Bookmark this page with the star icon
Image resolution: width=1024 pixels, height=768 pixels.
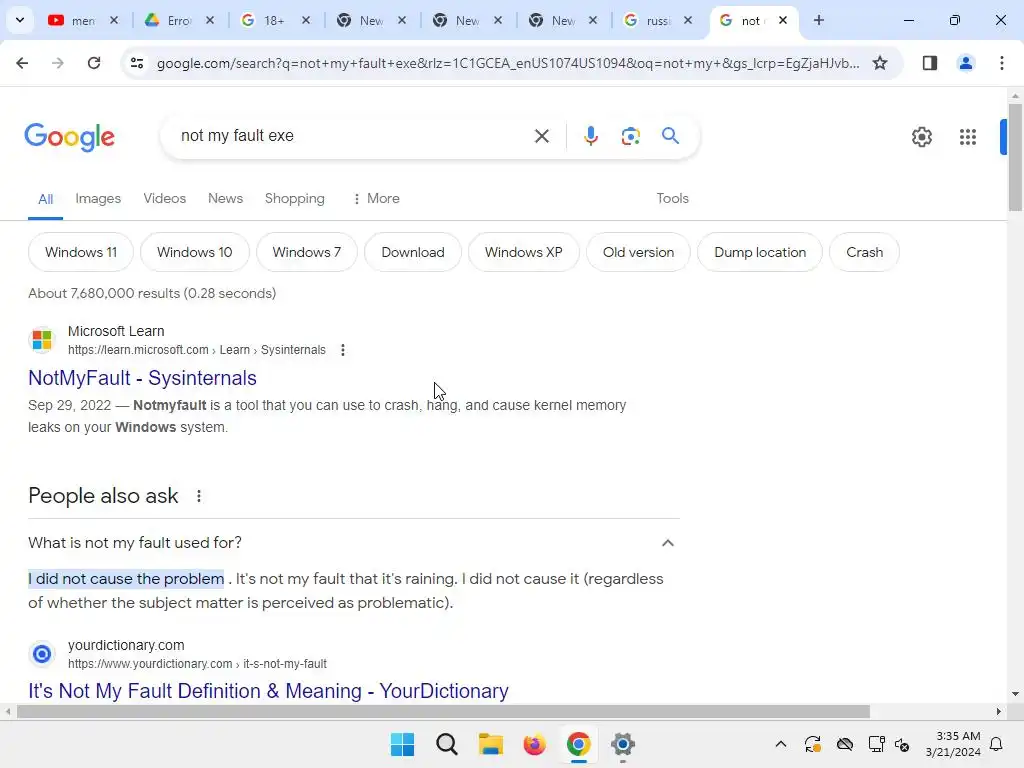[x=880, y=63]
